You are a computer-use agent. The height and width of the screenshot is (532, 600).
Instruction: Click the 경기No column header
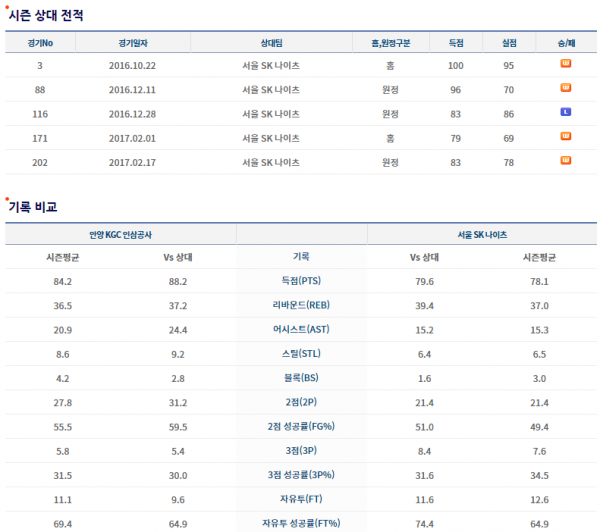click(x=40, y=43)
